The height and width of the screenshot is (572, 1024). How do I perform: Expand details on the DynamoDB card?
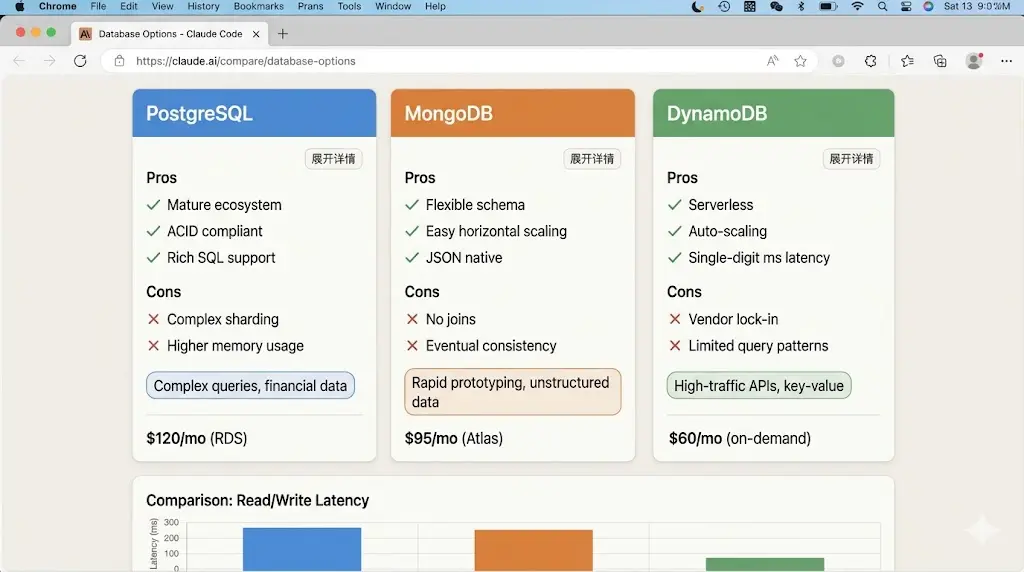click(851, 159)
